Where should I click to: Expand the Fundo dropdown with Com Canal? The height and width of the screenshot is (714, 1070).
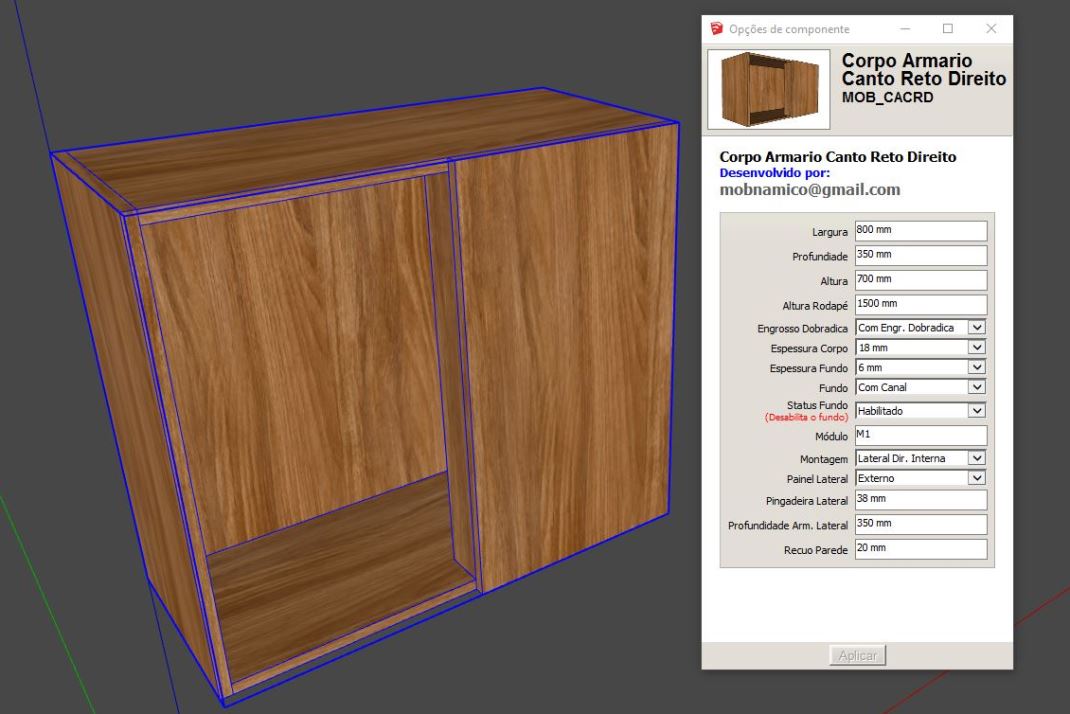click(x=977, y=387)
